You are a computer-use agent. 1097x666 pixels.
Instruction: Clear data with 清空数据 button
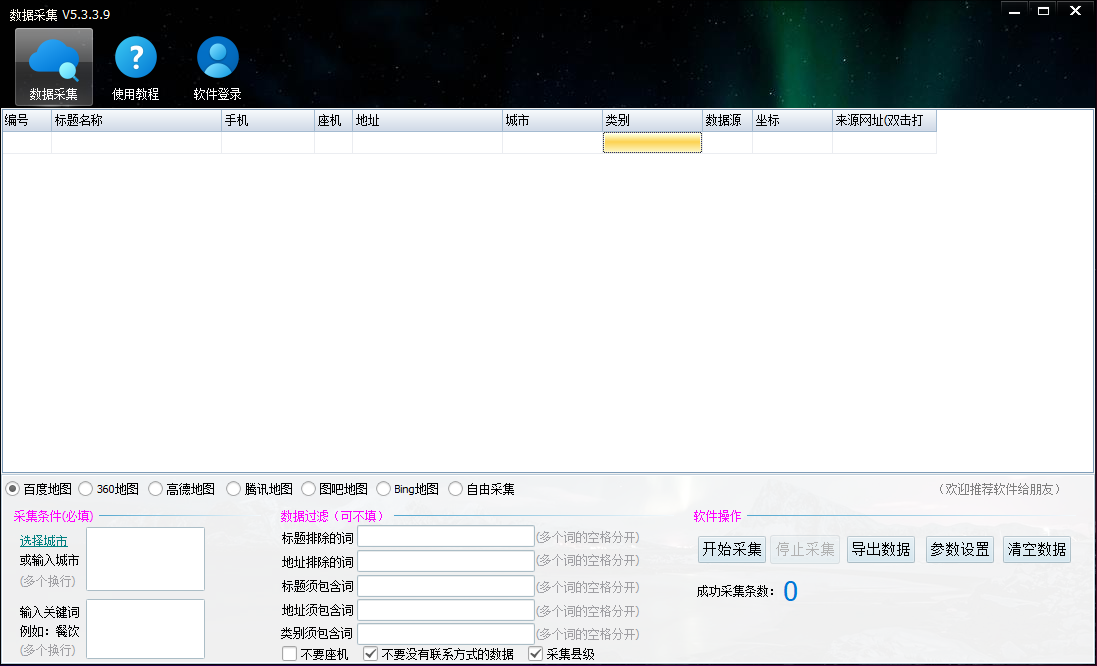tap(1037, 549)
